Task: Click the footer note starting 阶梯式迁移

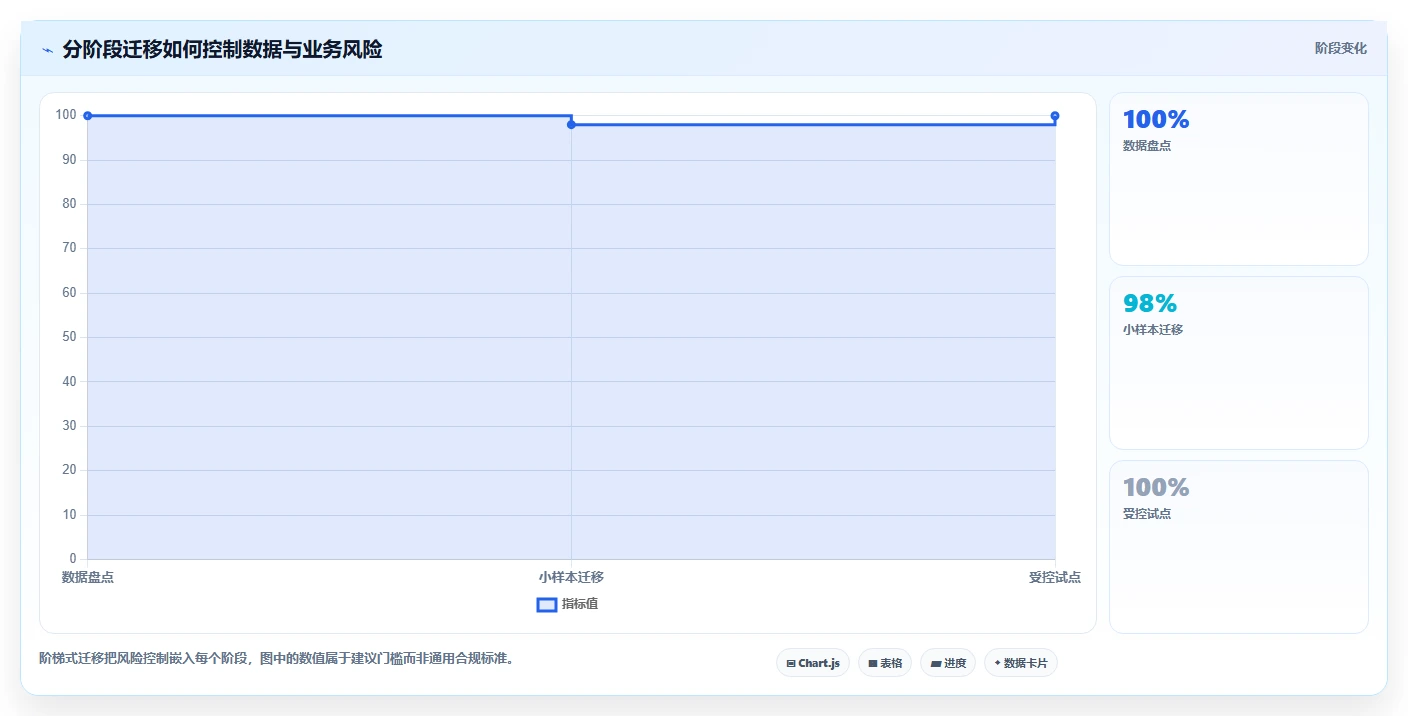Action: click(276, 658)
